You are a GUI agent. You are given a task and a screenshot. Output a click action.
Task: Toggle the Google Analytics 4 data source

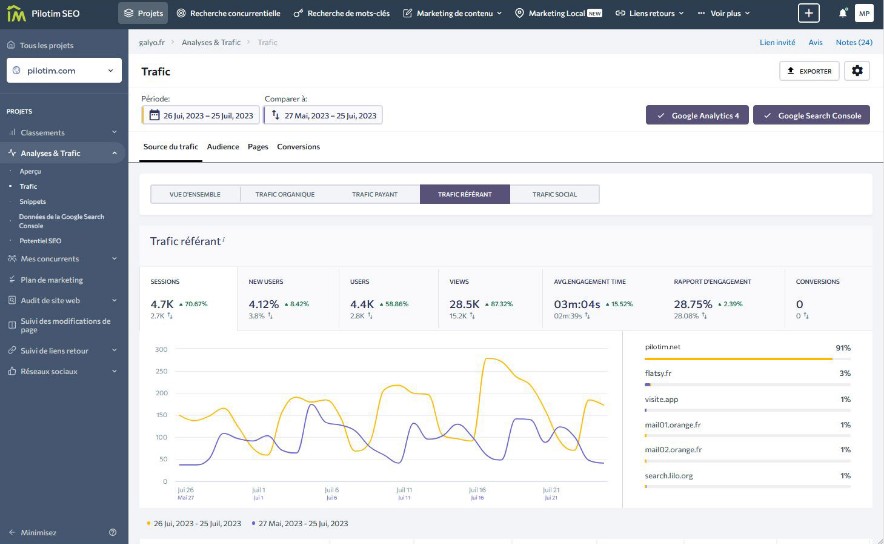click(697, 115)
